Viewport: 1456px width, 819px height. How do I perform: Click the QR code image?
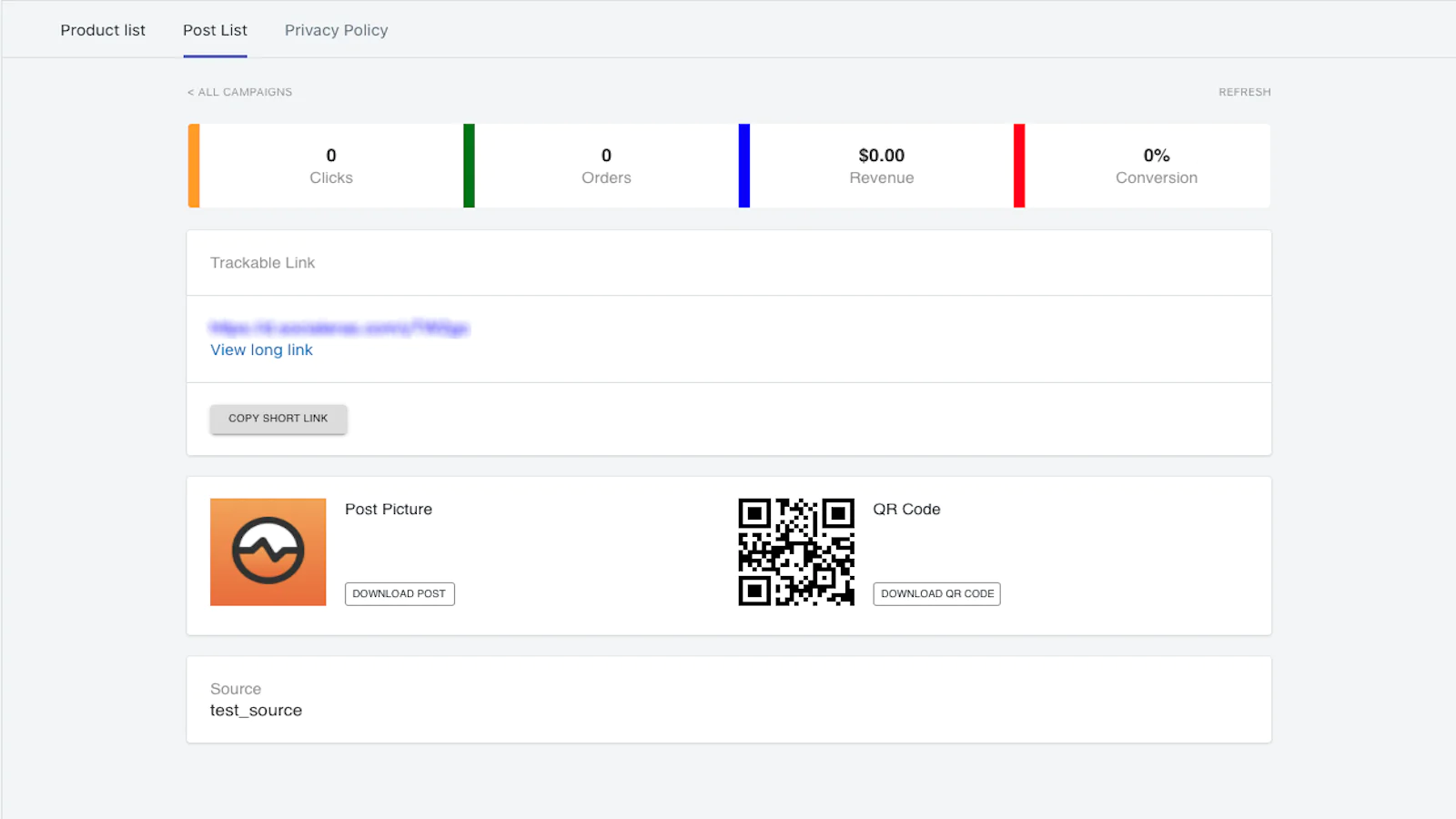(x=796, y=551)
